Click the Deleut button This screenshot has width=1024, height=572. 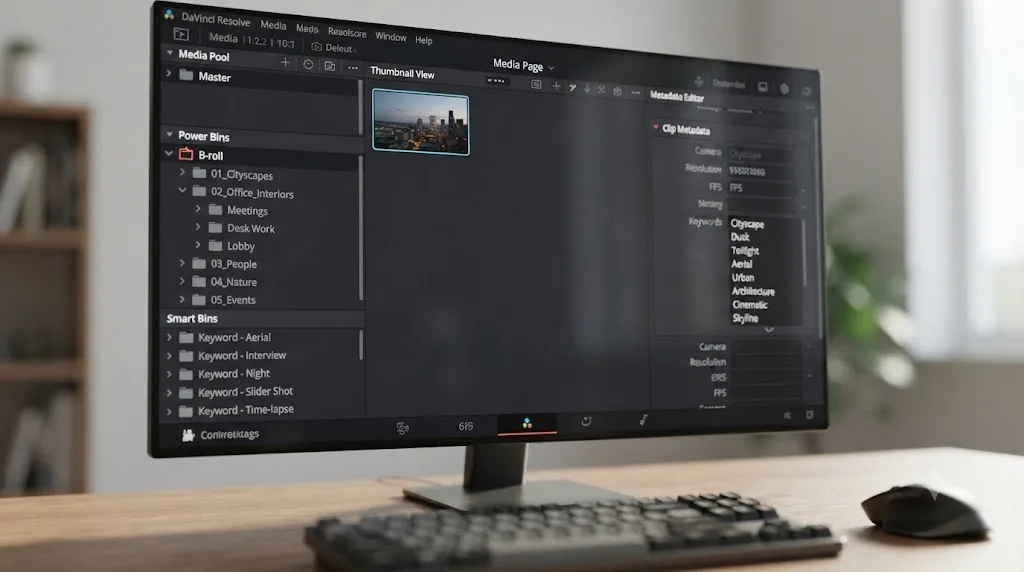[333, 48]
